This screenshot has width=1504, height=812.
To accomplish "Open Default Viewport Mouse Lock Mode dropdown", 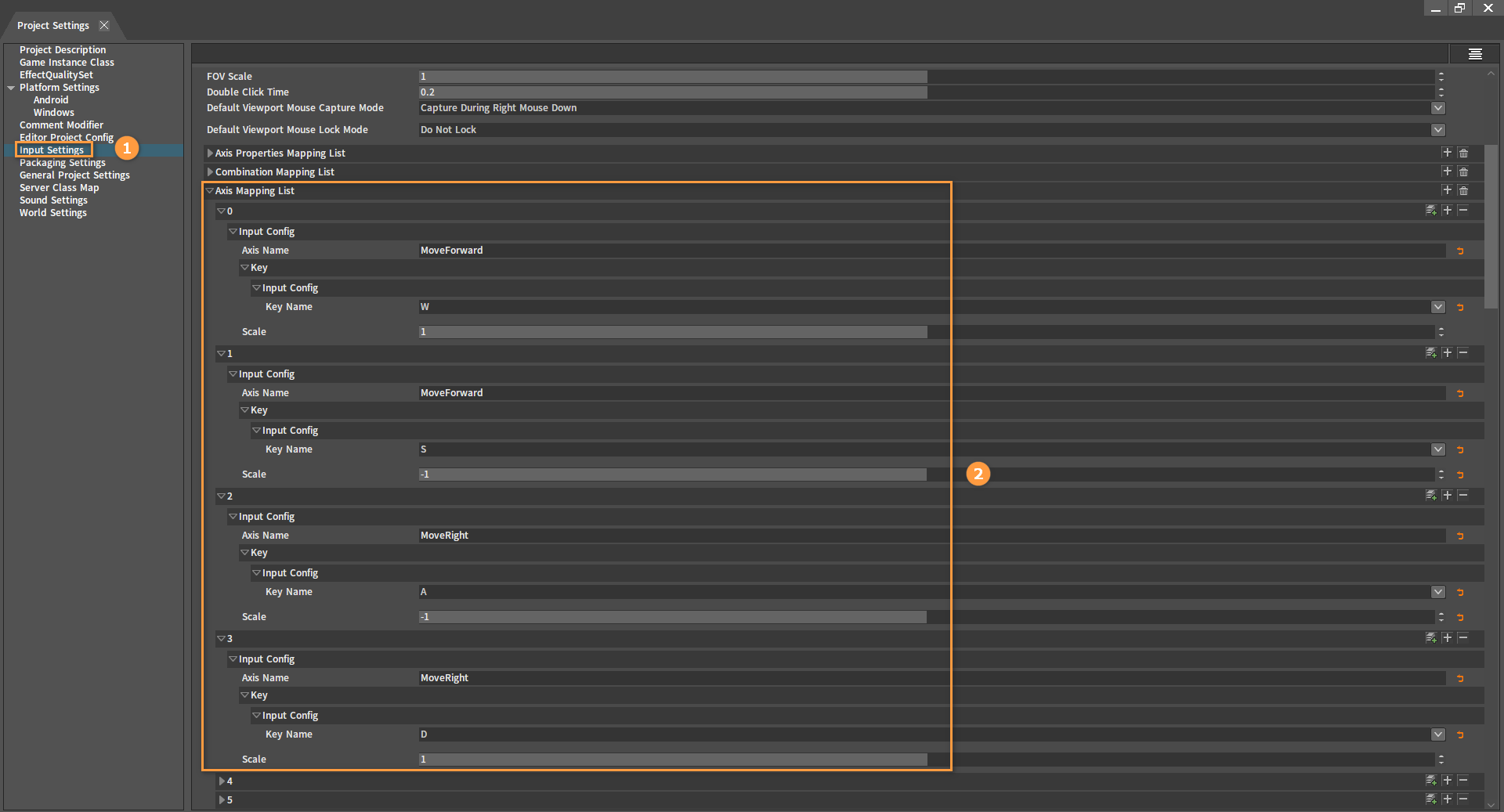I will tap(1438, 130).
